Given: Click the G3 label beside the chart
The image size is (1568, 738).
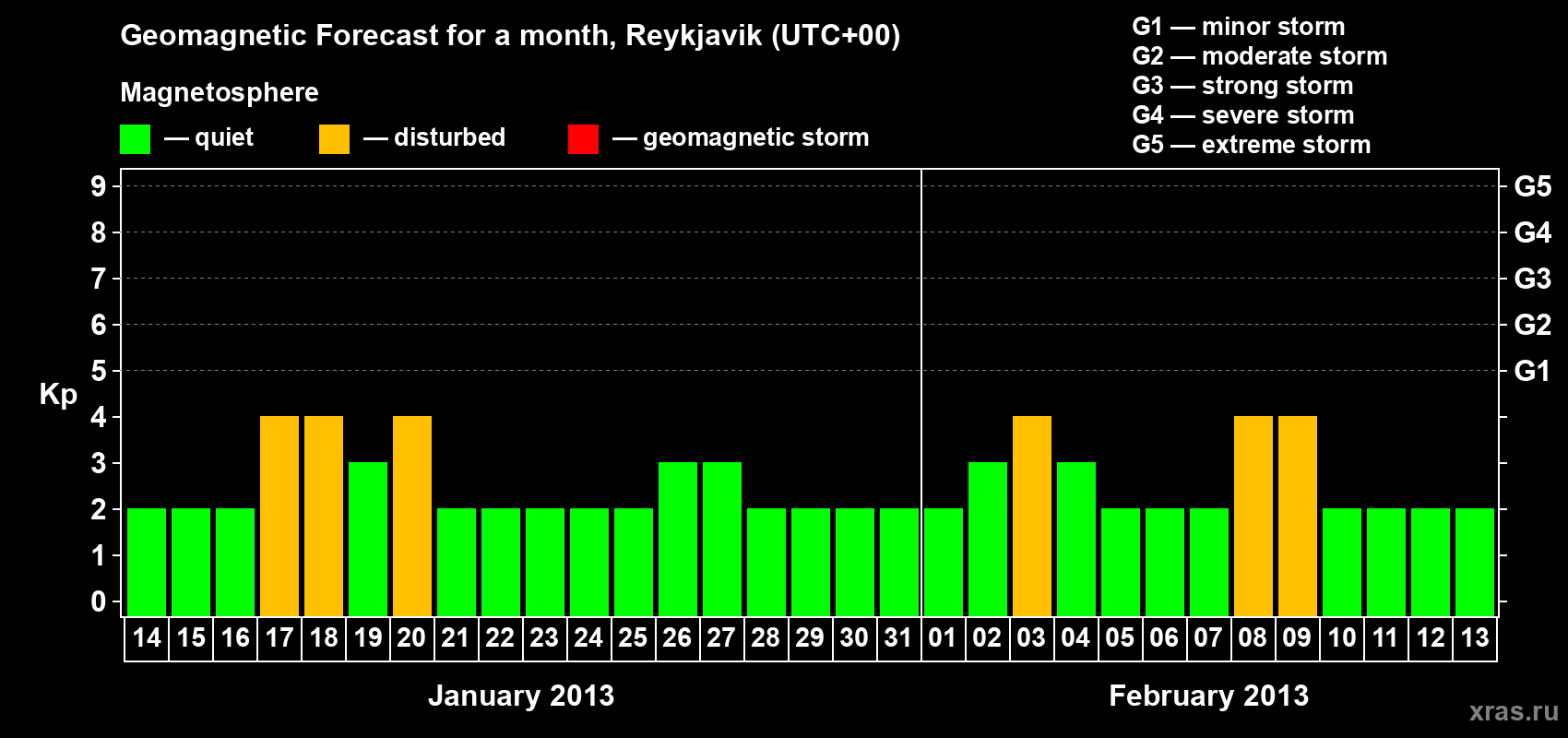Looking at the screenshot, I should (1533, 279).
